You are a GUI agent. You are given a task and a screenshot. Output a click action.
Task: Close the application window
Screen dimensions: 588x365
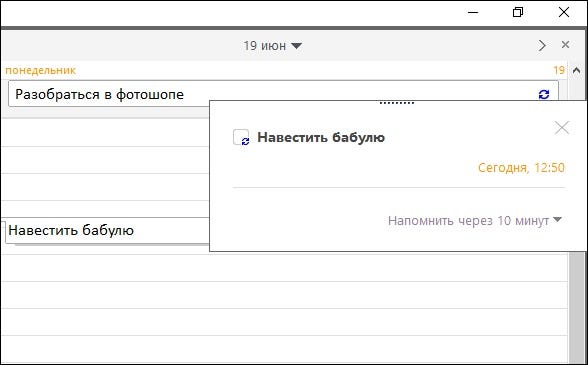(564, 12)
